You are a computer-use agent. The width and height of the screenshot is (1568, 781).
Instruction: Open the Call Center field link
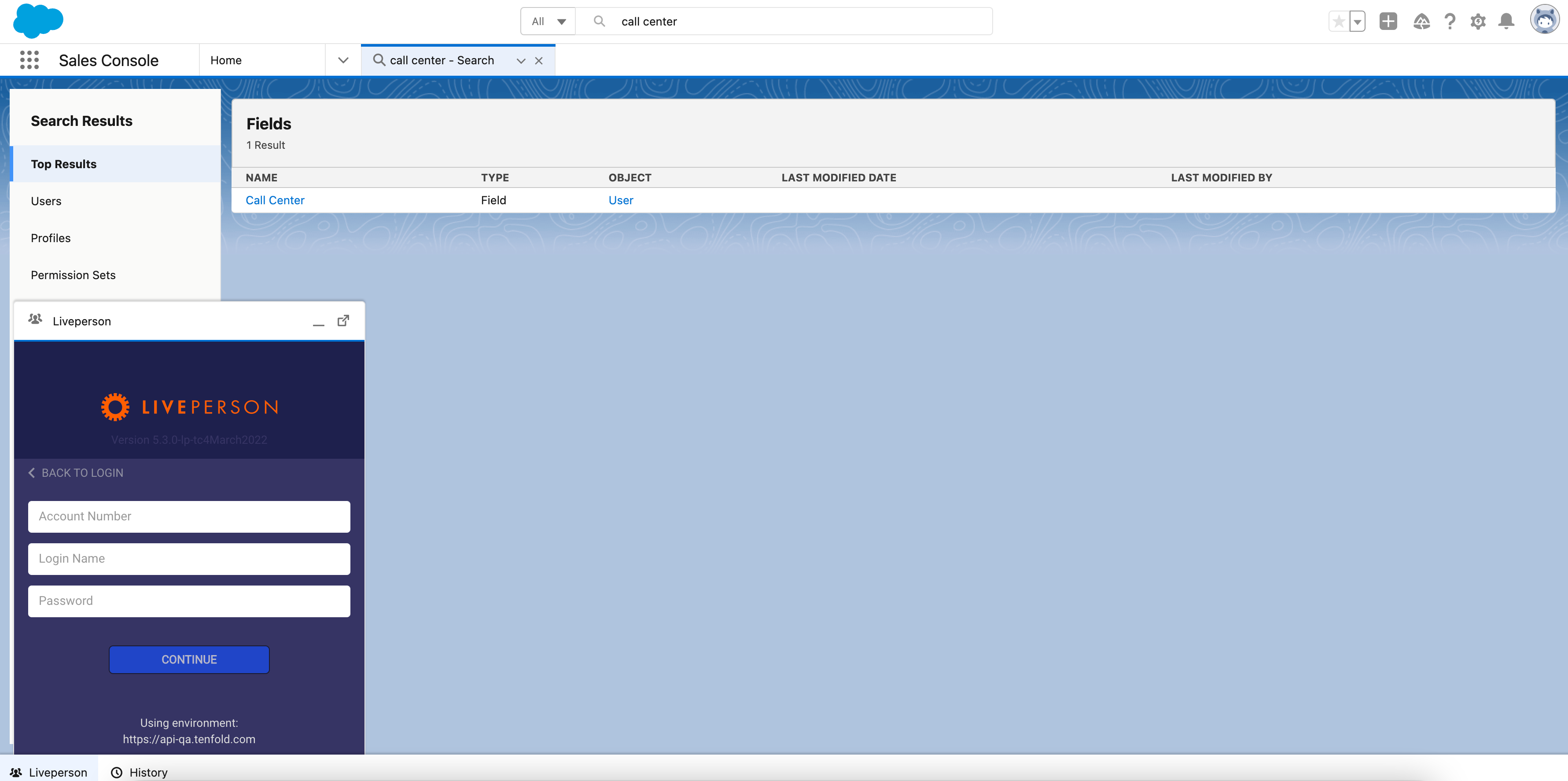pyautogui.click(x=275, y=200)
